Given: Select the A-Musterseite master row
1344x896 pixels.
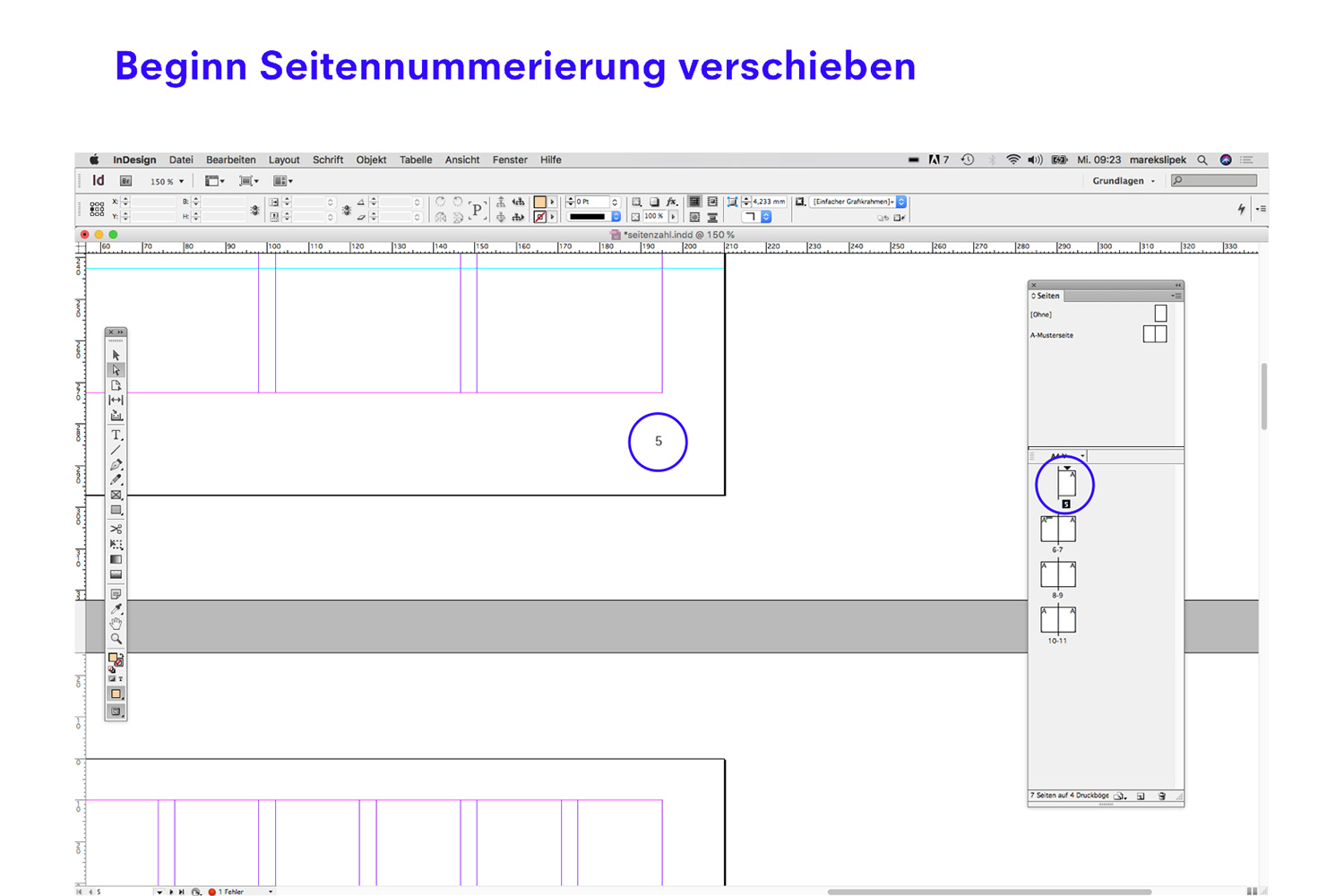Looking at the screenshot, I should coord(1100,334).
